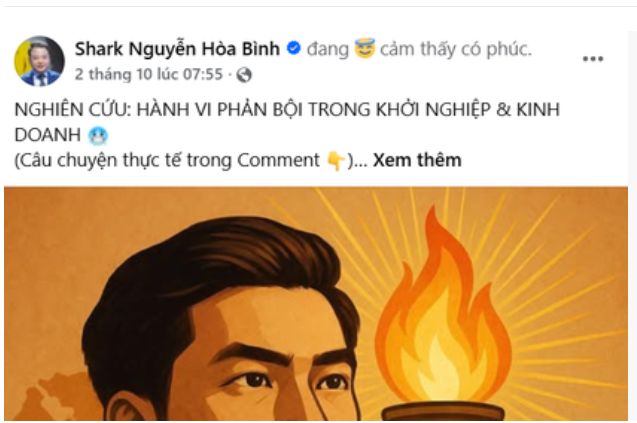
Task: Open the timestamp 2 tháng 10 lúc 07:55
Action: pos(149,74)
